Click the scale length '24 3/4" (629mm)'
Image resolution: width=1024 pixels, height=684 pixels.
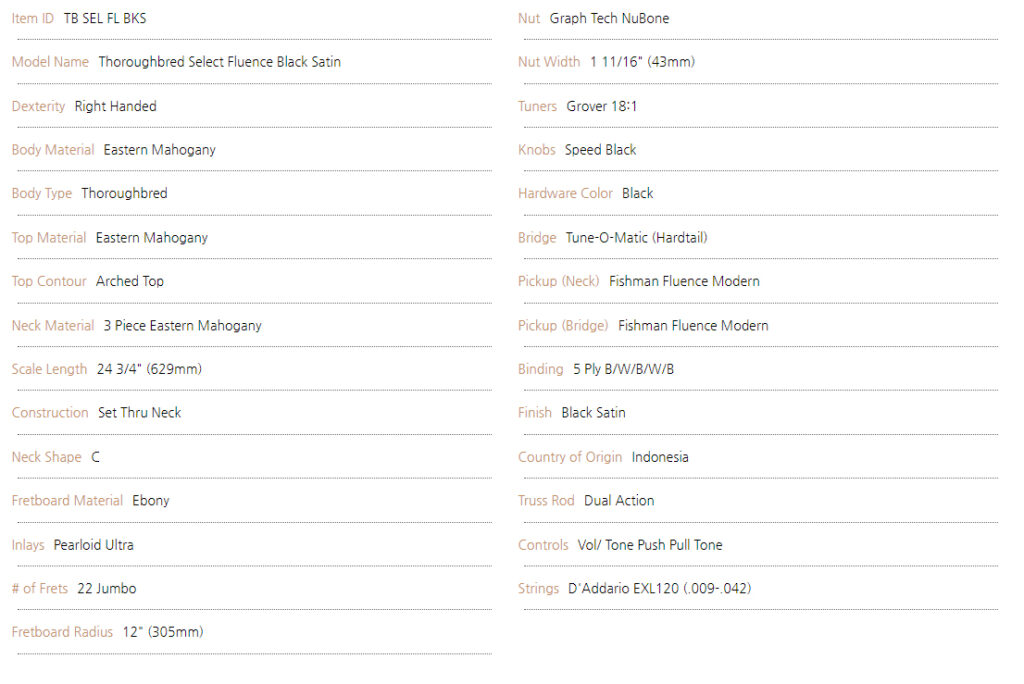point(150,369)
